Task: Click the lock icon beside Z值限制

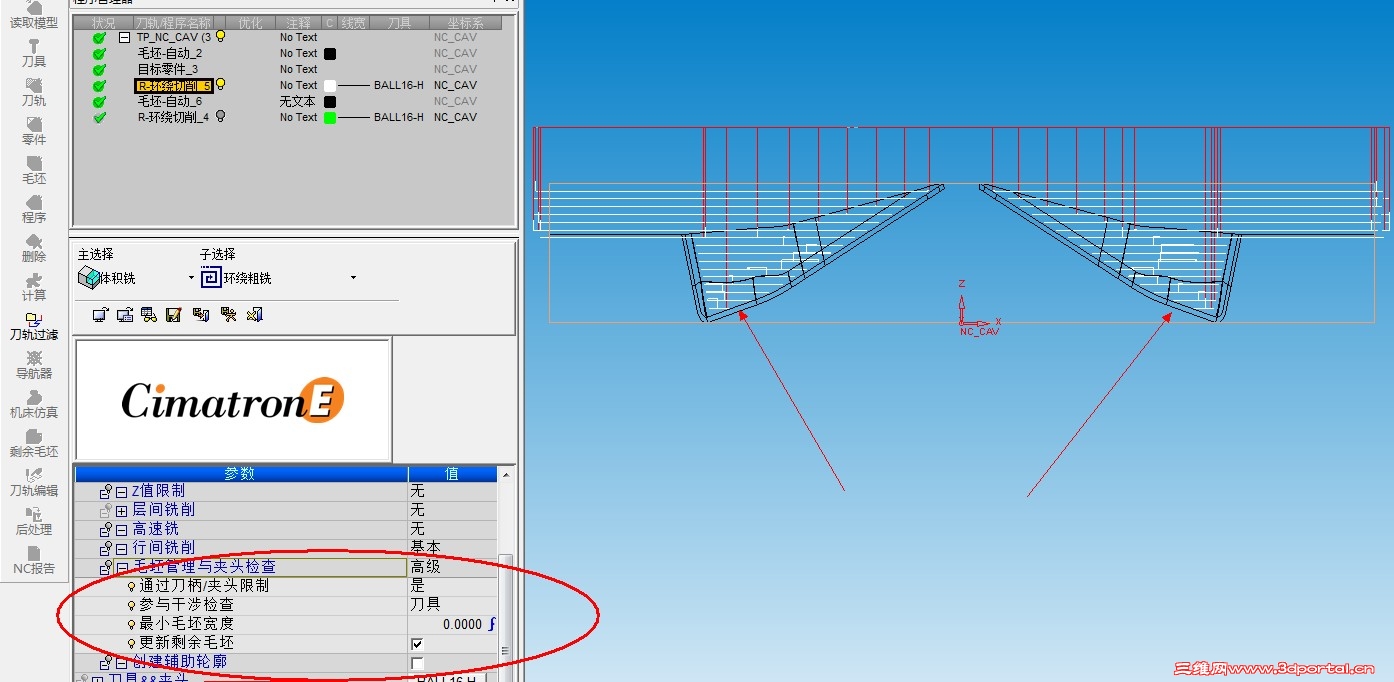Action: pos(106,491)
